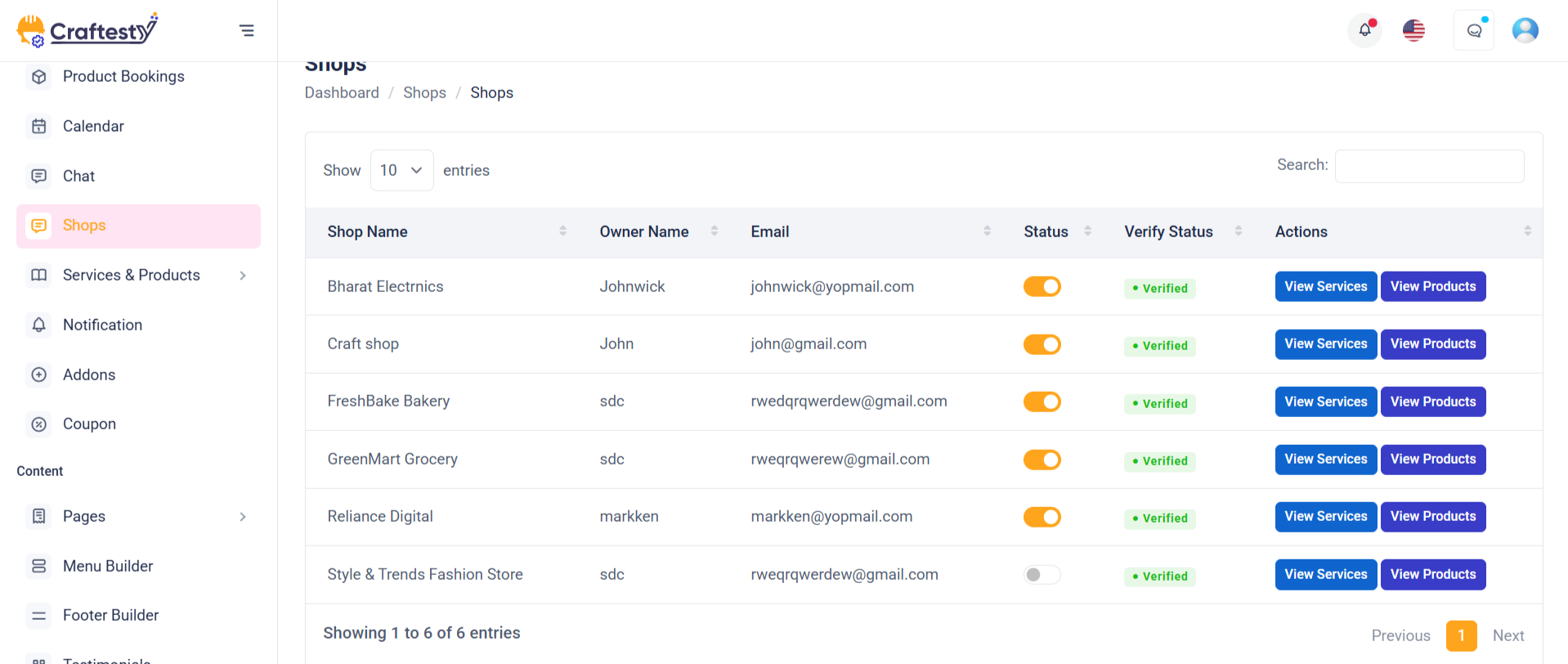1568x664 pixels.
Task: Open user profile avatar
Action: click(1525, 30)
